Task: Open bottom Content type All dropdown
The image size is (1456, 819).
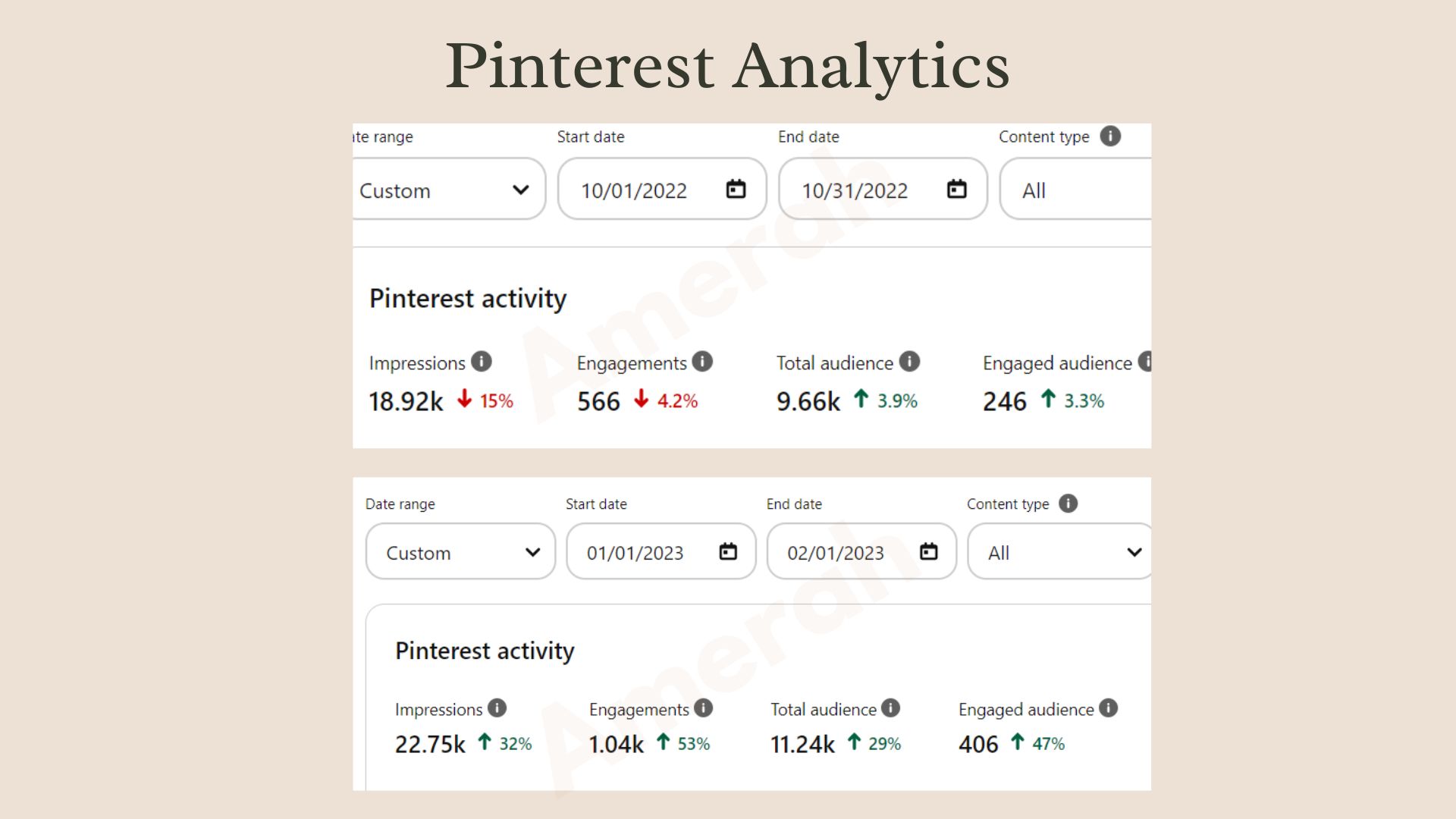Action: [1060, 552]
